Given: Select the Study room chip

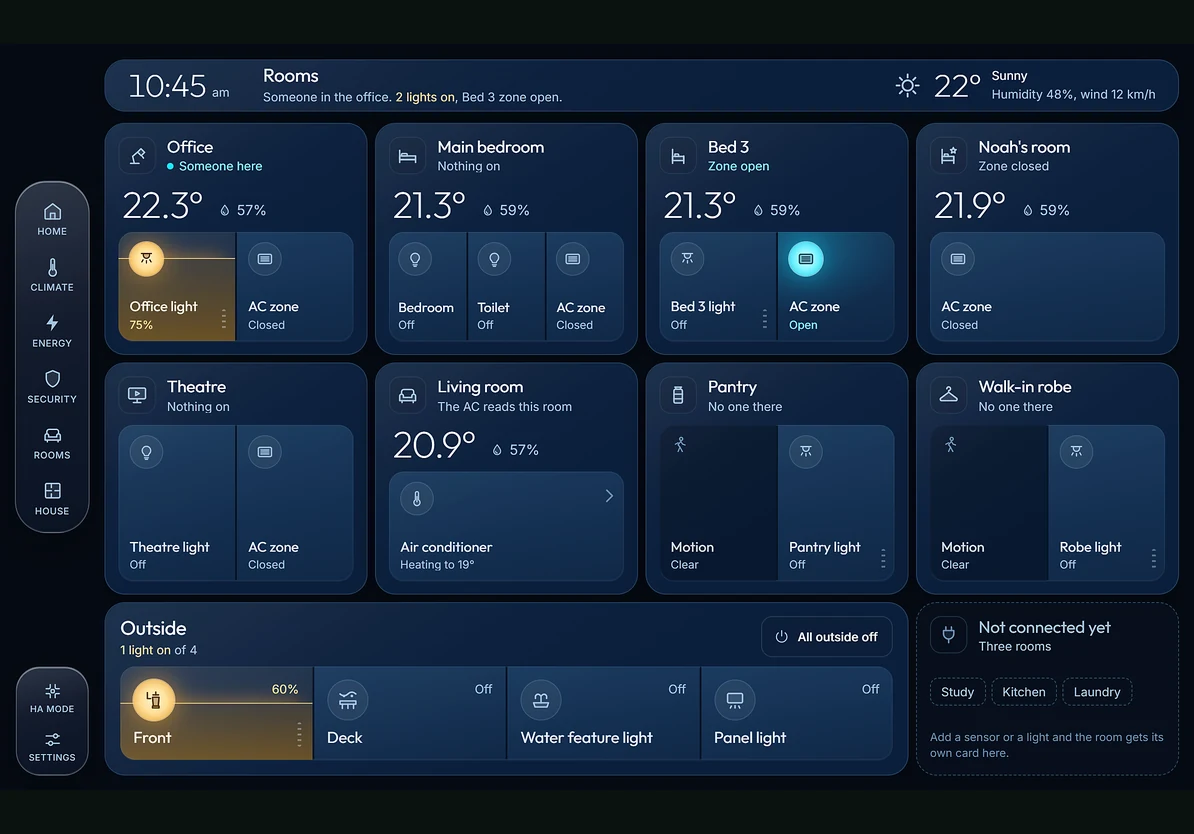Looking at the screenshot, I should [x=957, y=692].
